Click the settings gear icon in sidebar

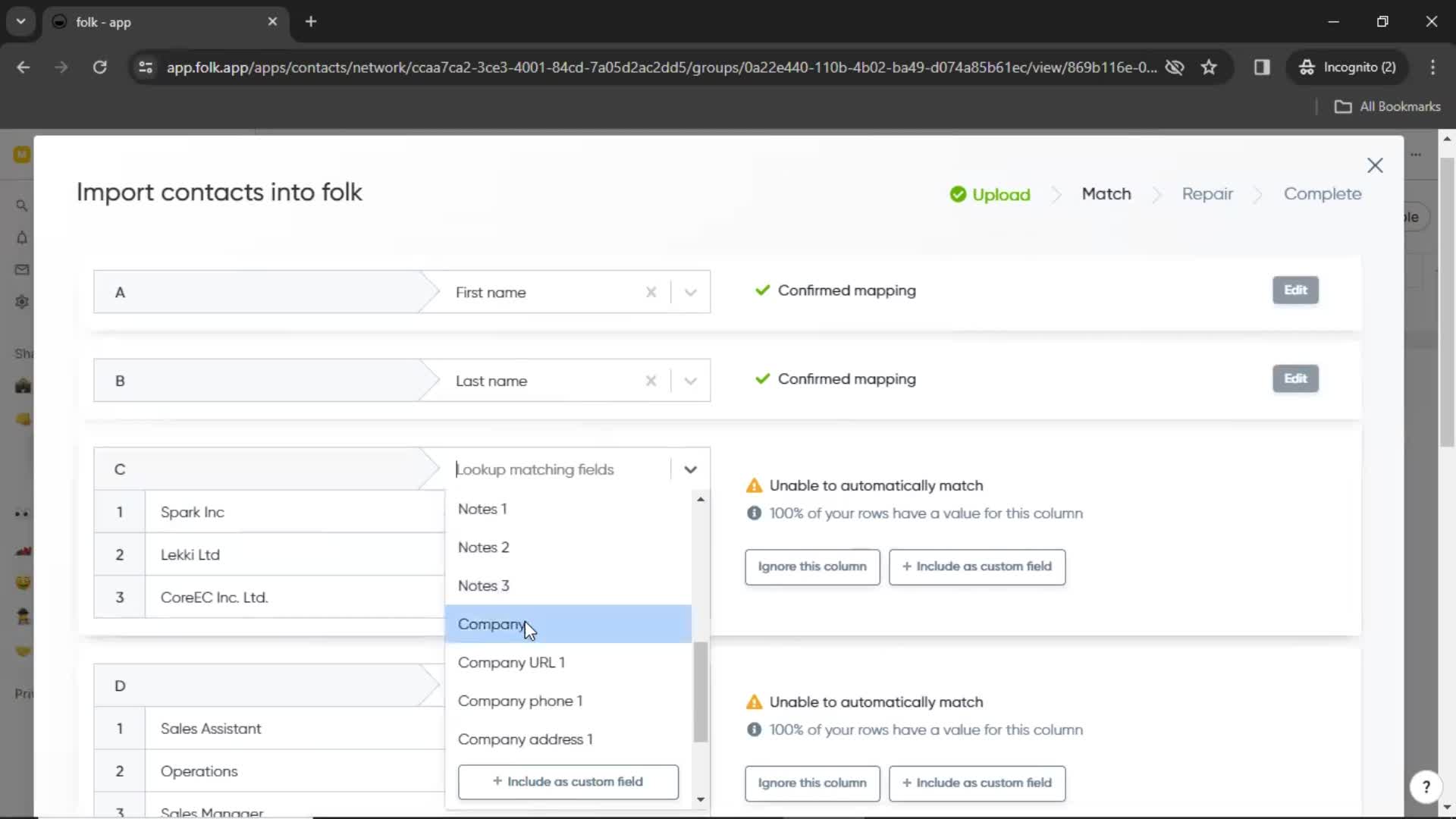(x=22, y=302)
